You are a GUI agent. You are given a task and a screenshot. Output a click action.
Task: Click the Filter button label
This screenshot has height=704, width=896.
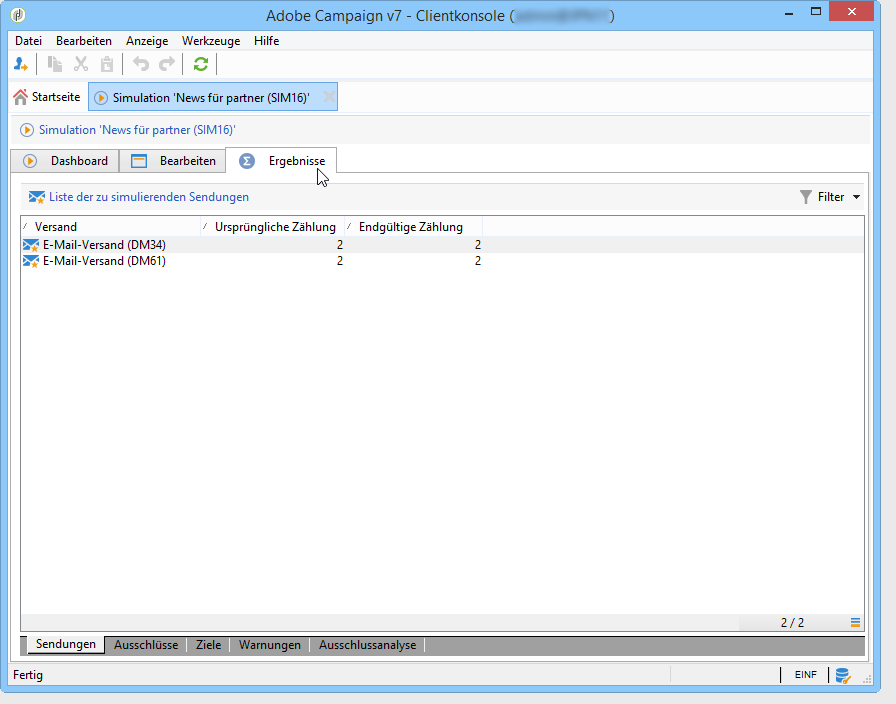831,197
